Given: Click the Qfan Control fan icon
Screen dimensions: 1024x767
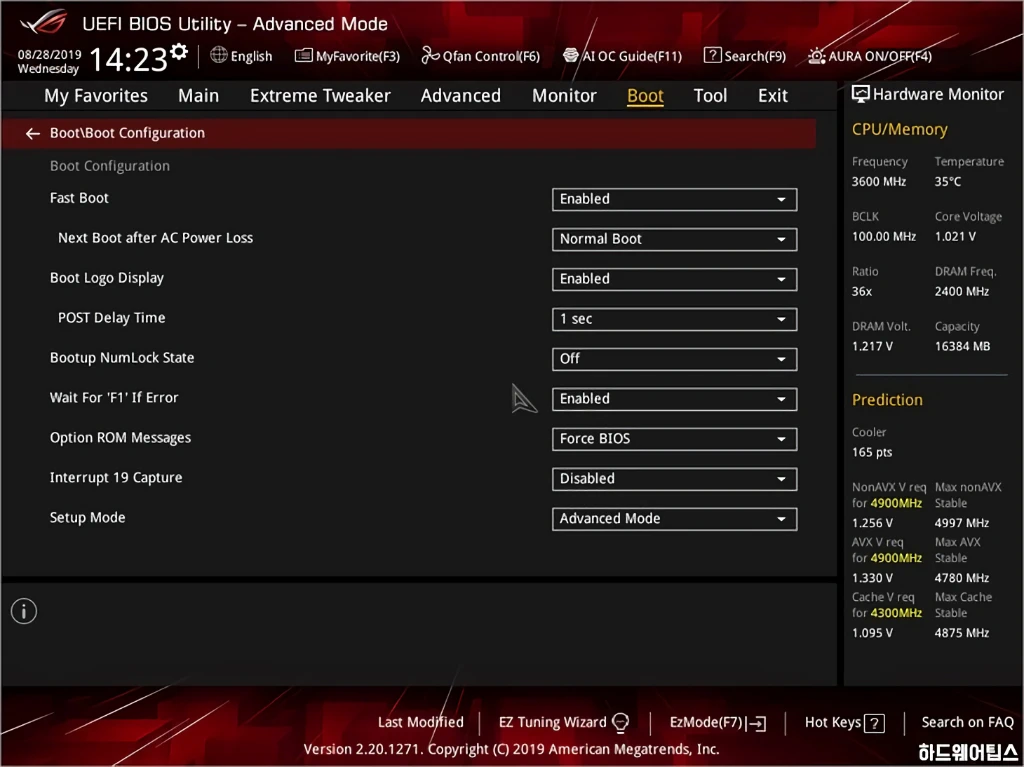Looking at the screenshot, I should coord(430,56).
